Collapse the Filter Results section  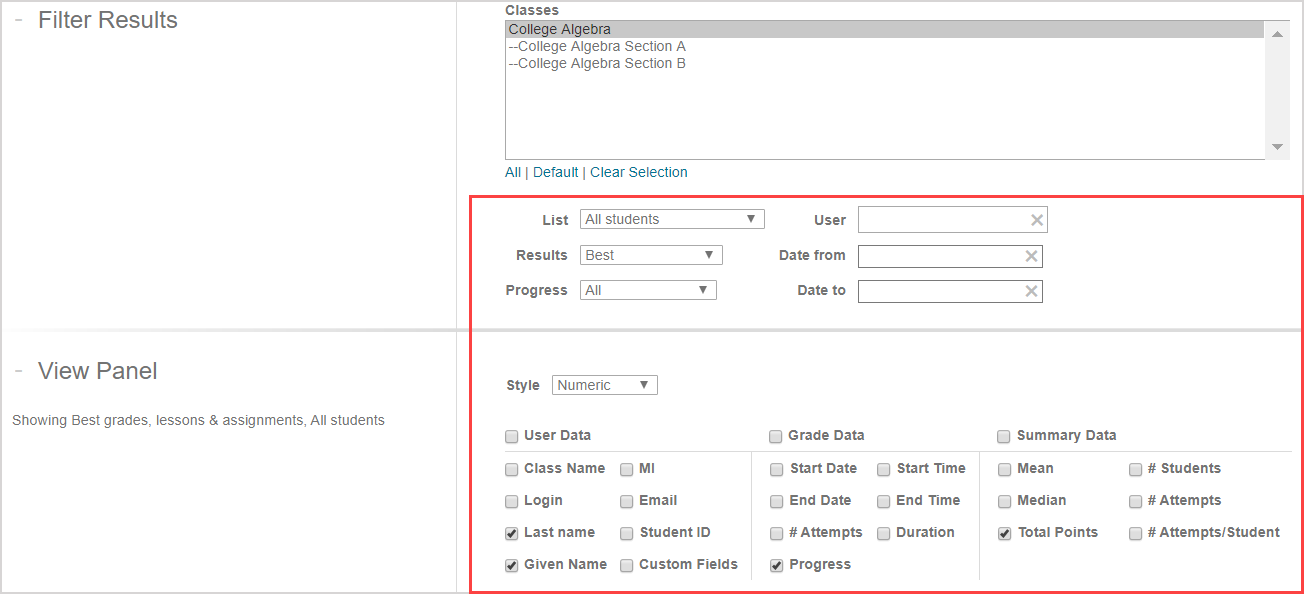point(19,20)
